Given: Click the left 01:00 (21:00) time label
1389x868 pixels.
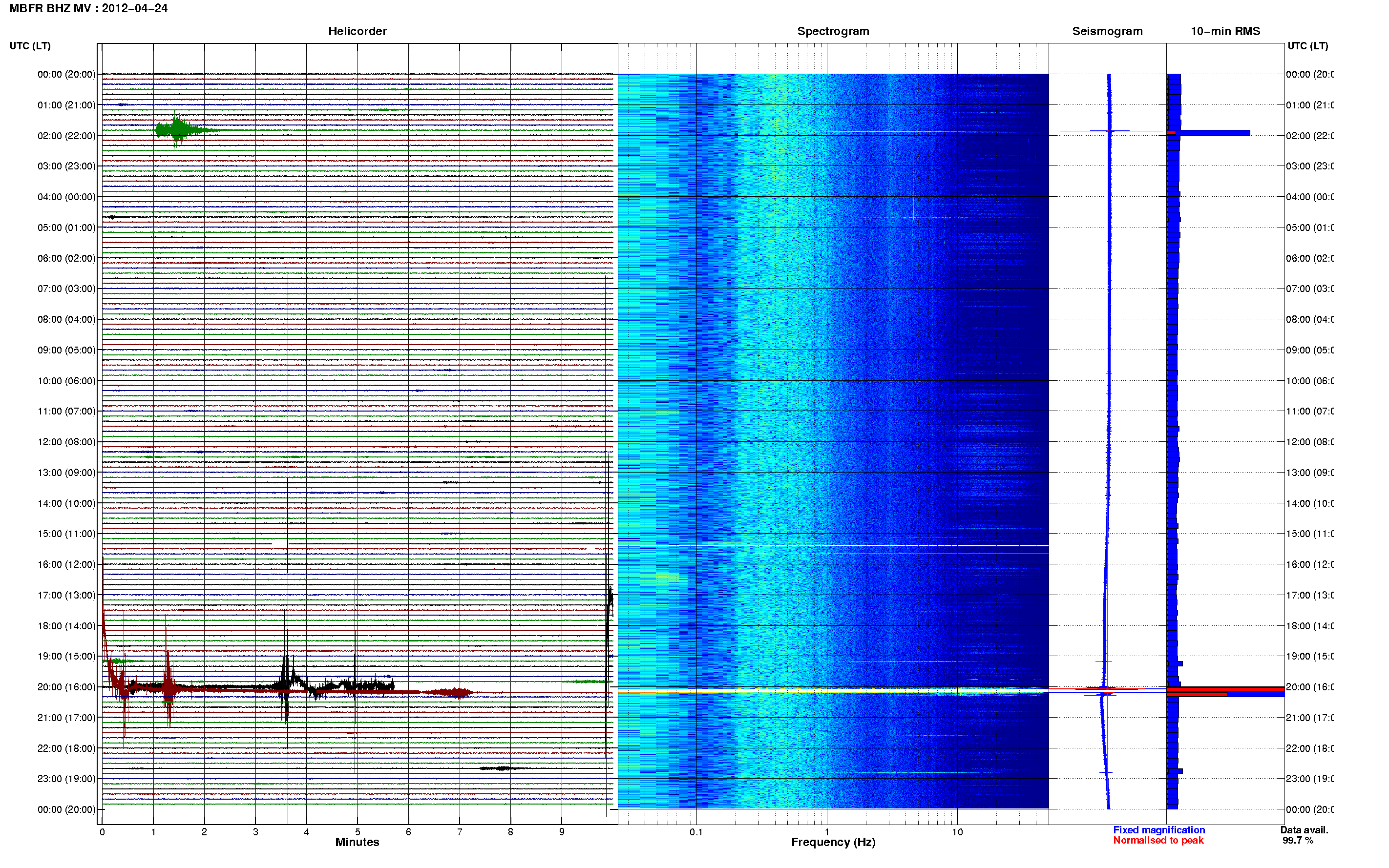Looking at the screenshot, I should click(x=66, y=105).
